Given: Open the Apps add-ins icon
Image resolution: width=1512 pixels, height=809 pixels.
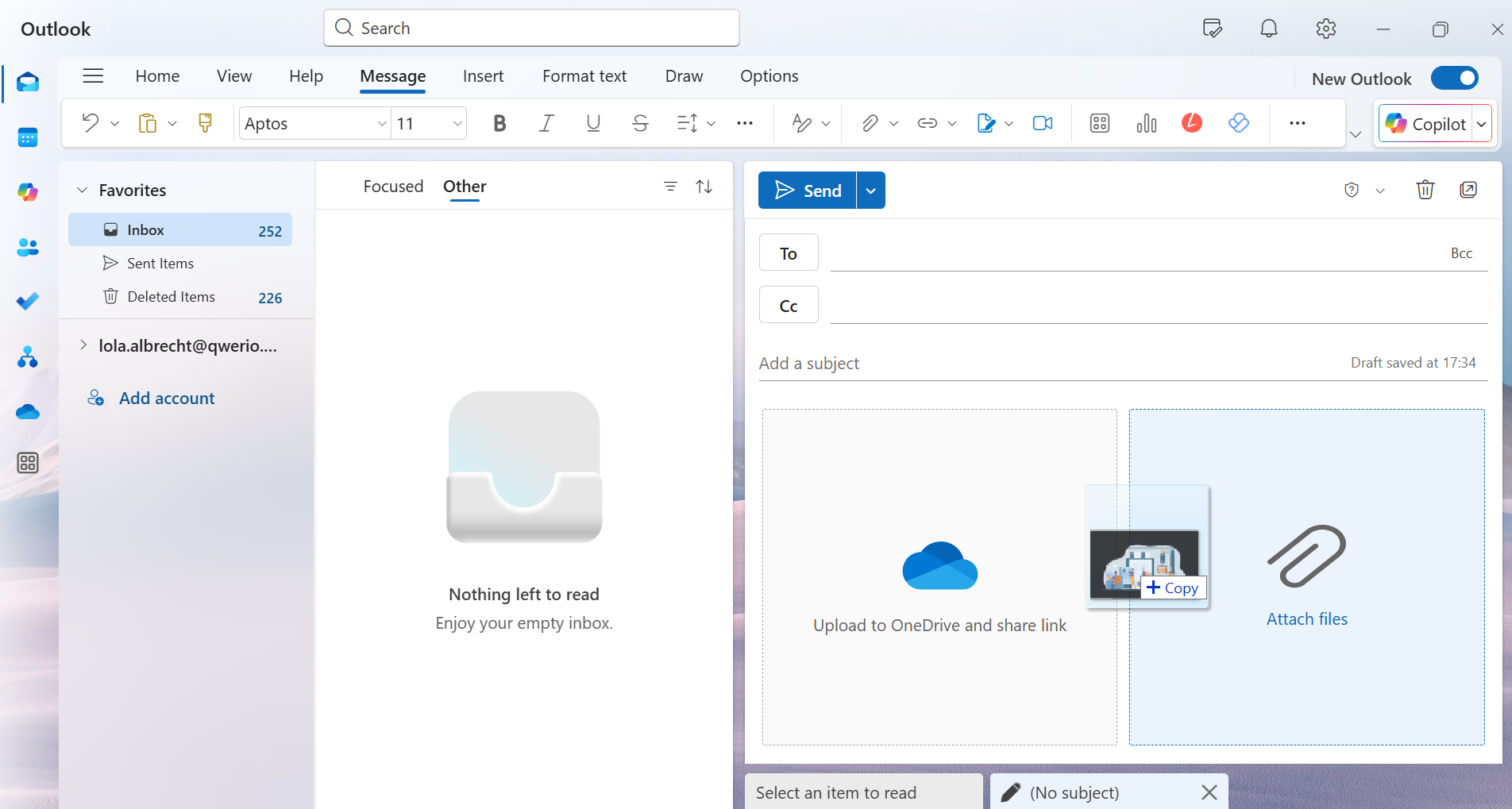Looking at the screenshot, I should tap(1100, 123).
